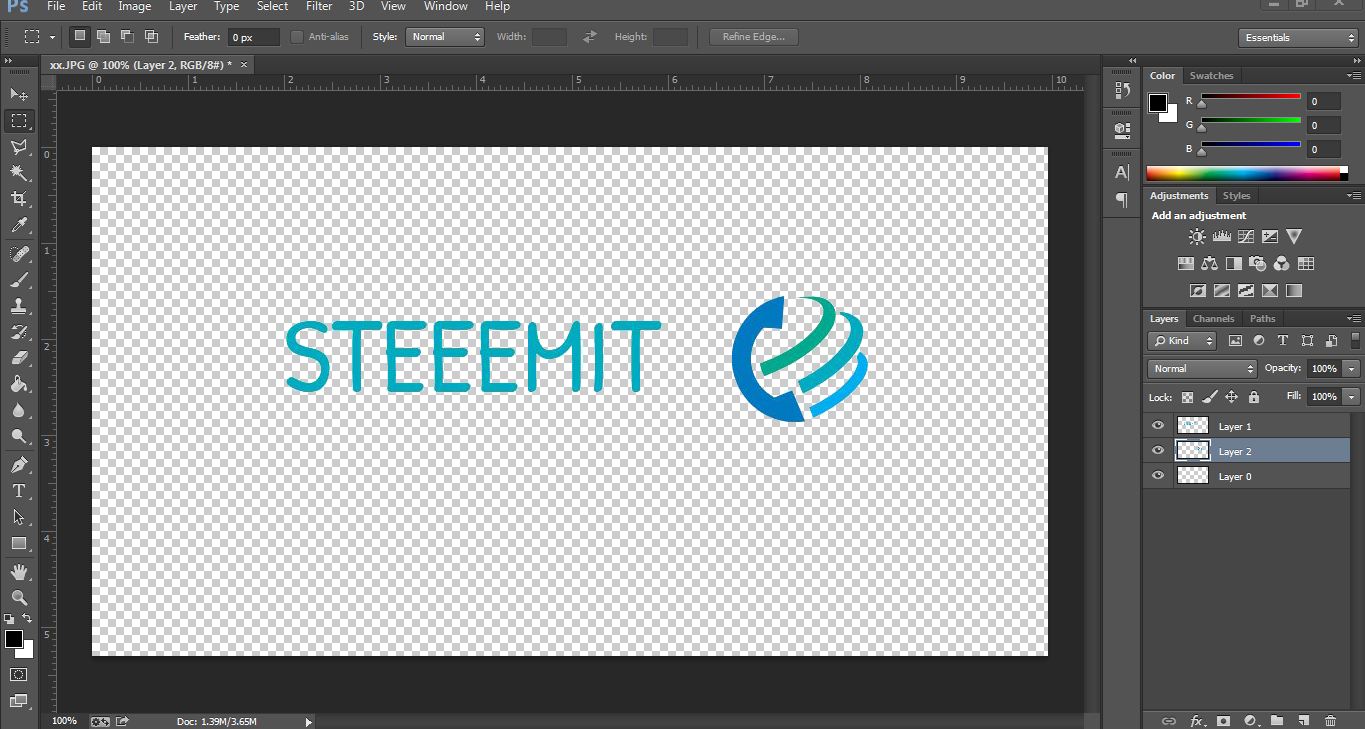Image resolution: width=1365 pixels, height=729 pixels.
Task: Pick a color from the spectrum ramp
Action: point(1244,174)
